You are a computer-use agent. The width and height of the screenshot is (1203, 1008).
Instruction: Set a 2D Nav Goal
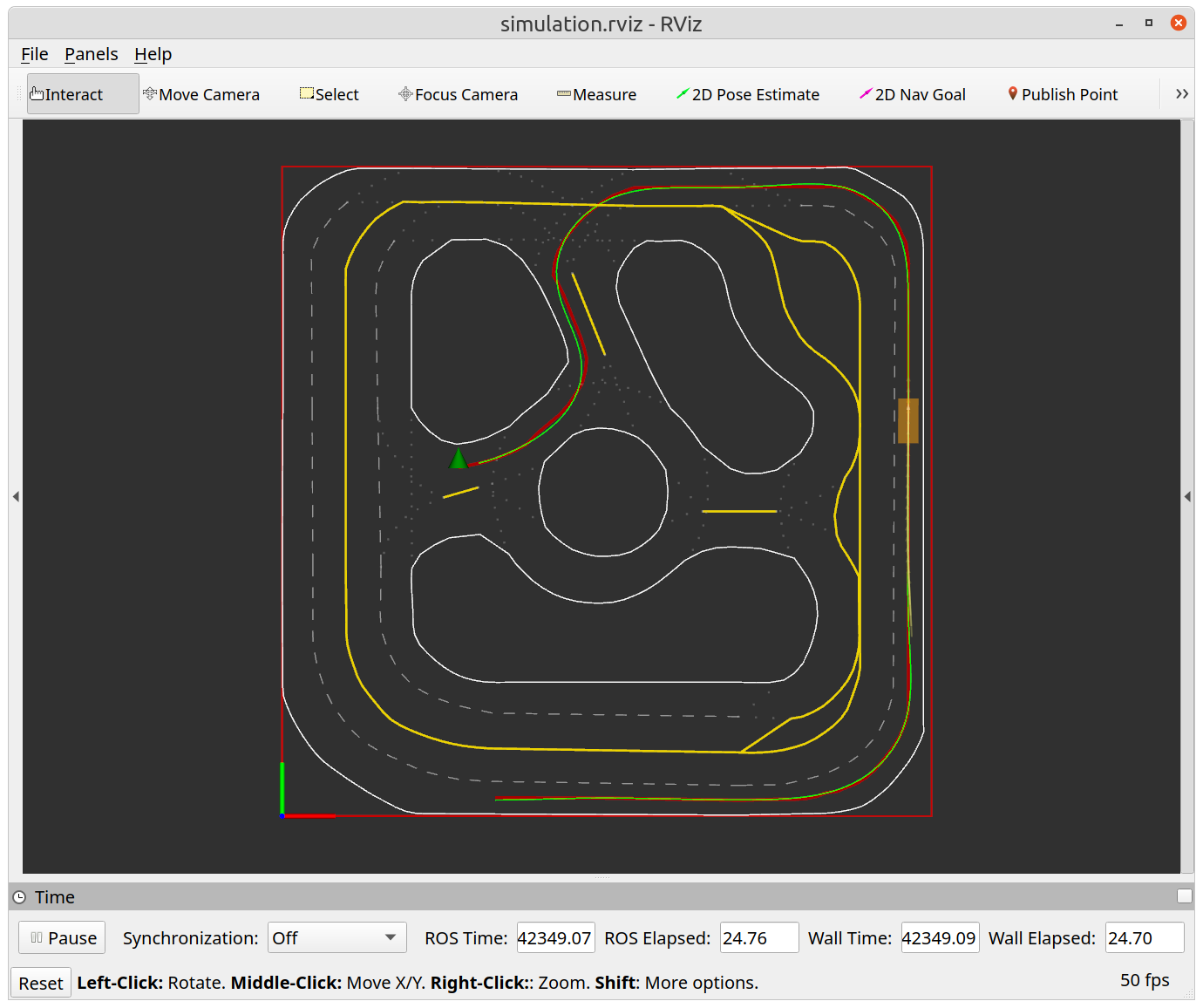(x=913, y=94)
